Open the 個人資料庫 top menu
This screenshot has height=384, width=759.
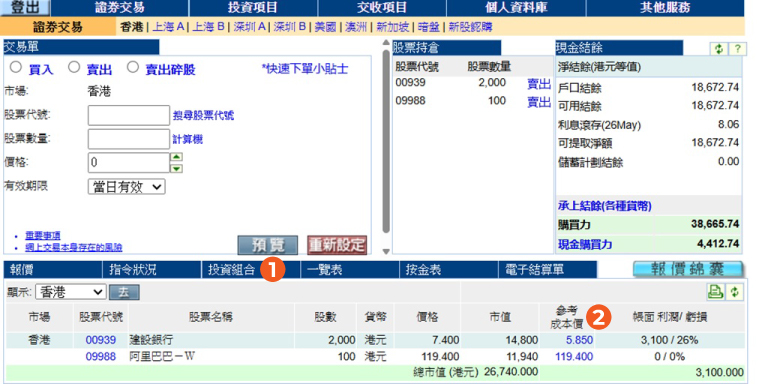pos(516,8)
